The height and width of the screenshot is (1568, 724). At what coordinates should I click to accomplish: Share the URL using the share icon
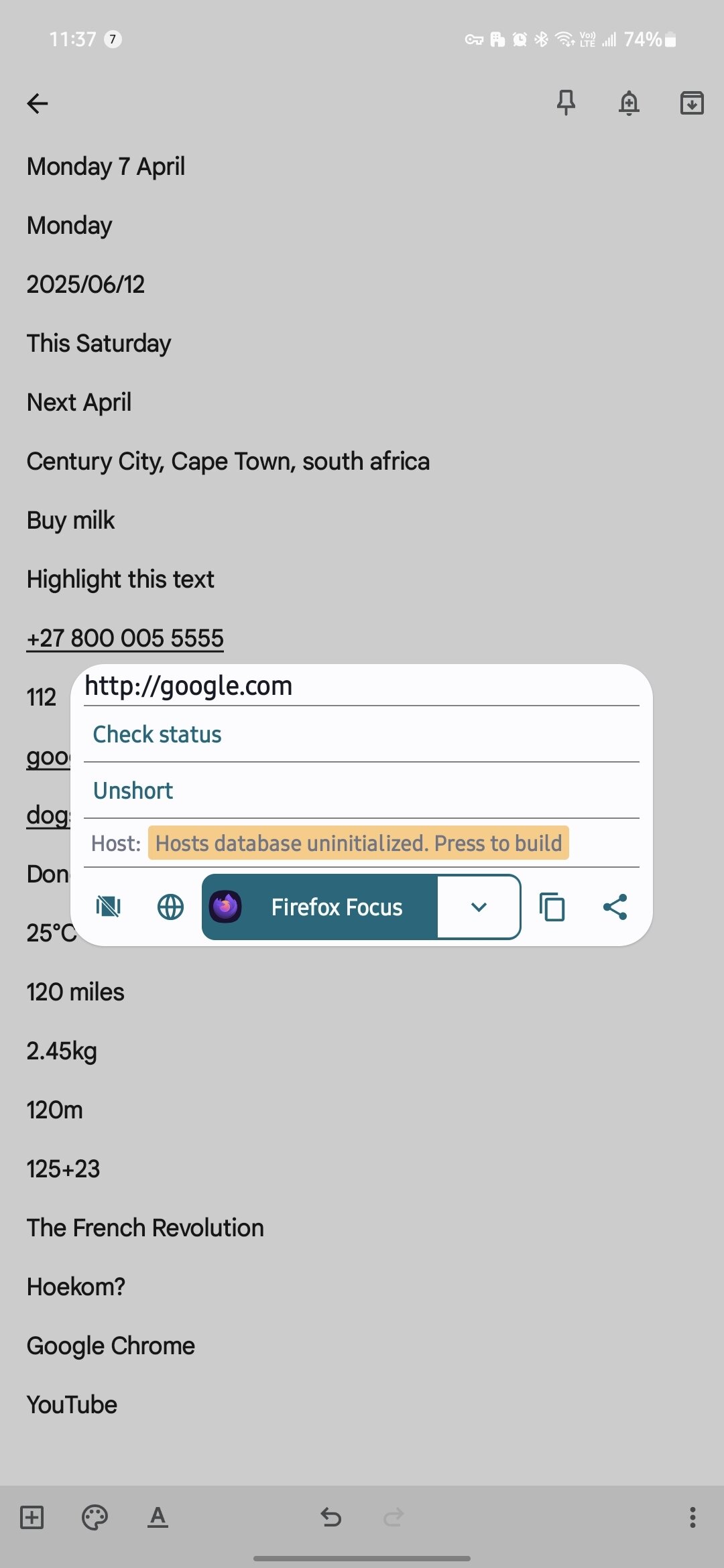pos(615,907)
